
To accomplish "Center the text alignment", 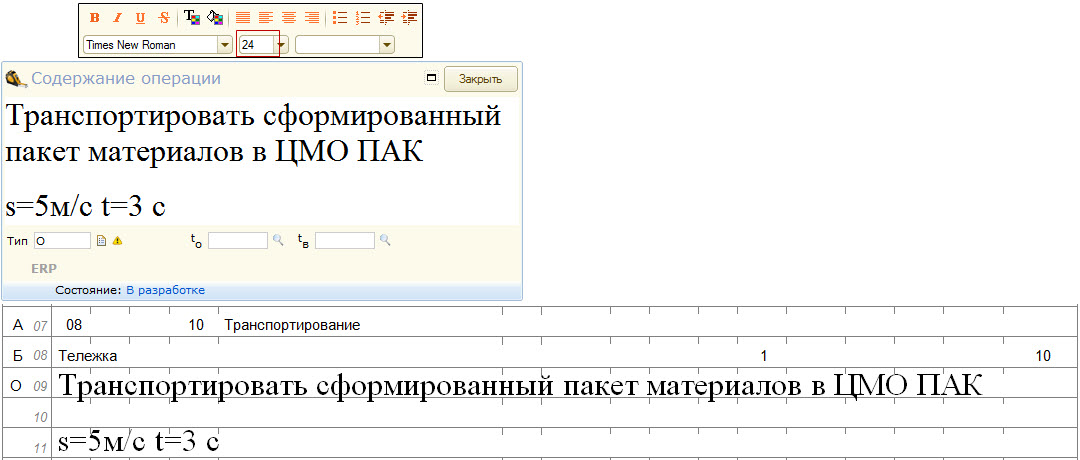I will 289,18.
